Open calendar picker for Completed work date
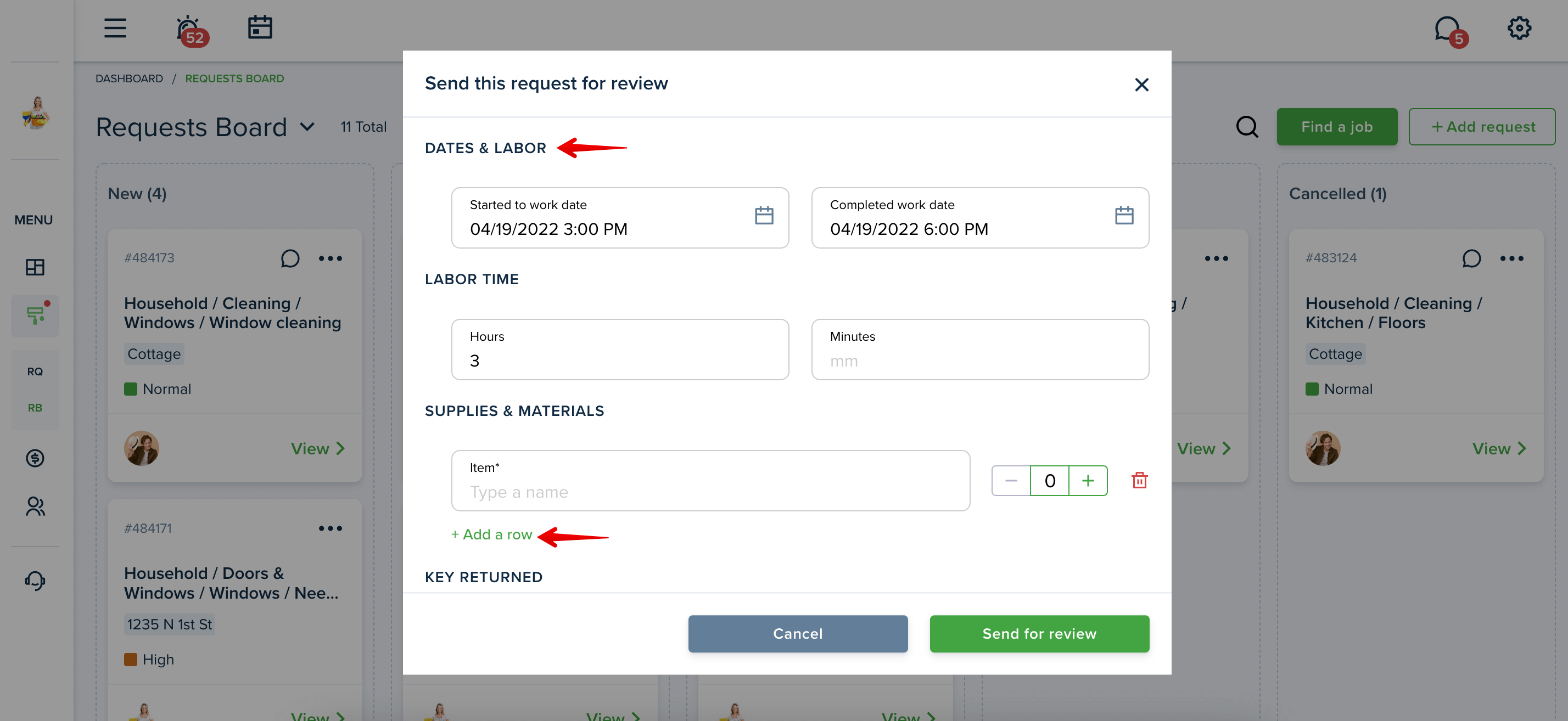Image resolution: width=1568 pixels, height=721 pixels. pyautogui.click(x=1124, y=216)
